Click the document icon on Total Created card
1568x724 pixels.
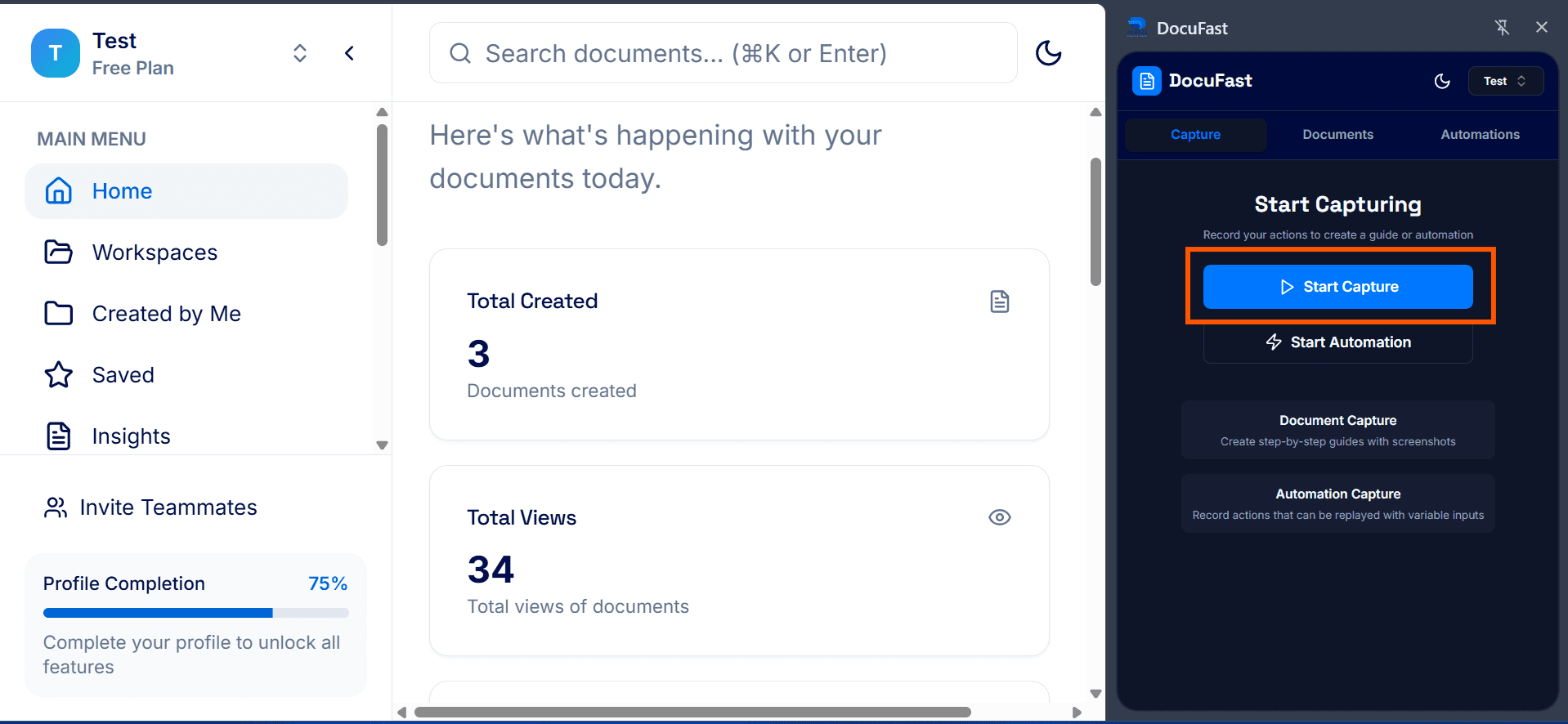(999, 302)
